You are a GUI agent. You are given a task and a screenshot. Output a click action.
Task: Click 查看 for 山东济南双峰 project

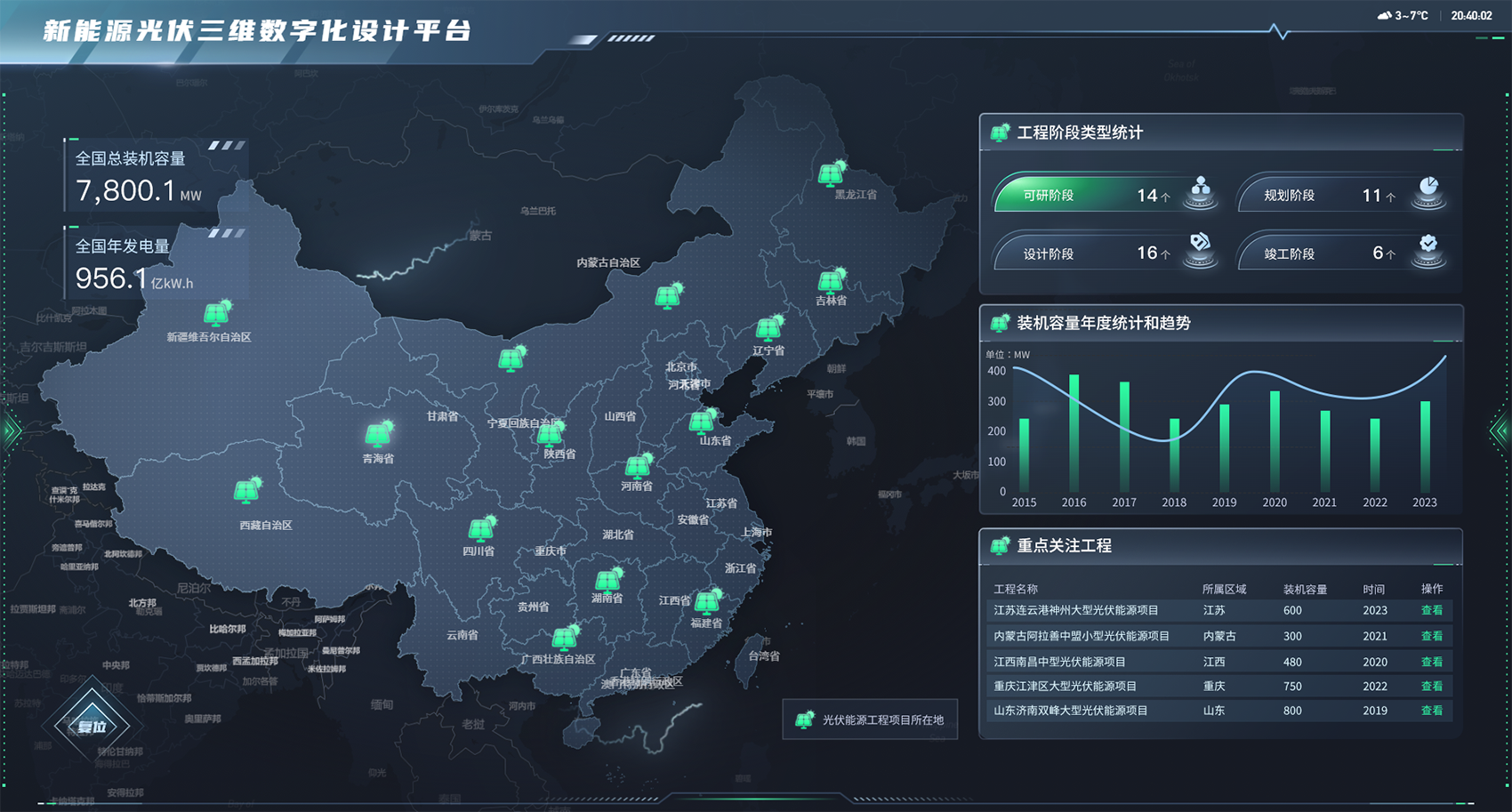point(1431,711)
